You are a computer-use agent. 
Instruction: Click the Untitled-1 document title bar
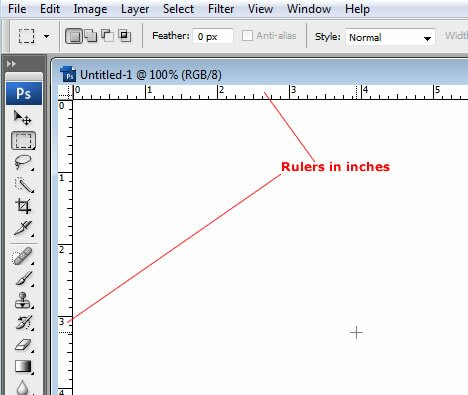pos(260,74)
